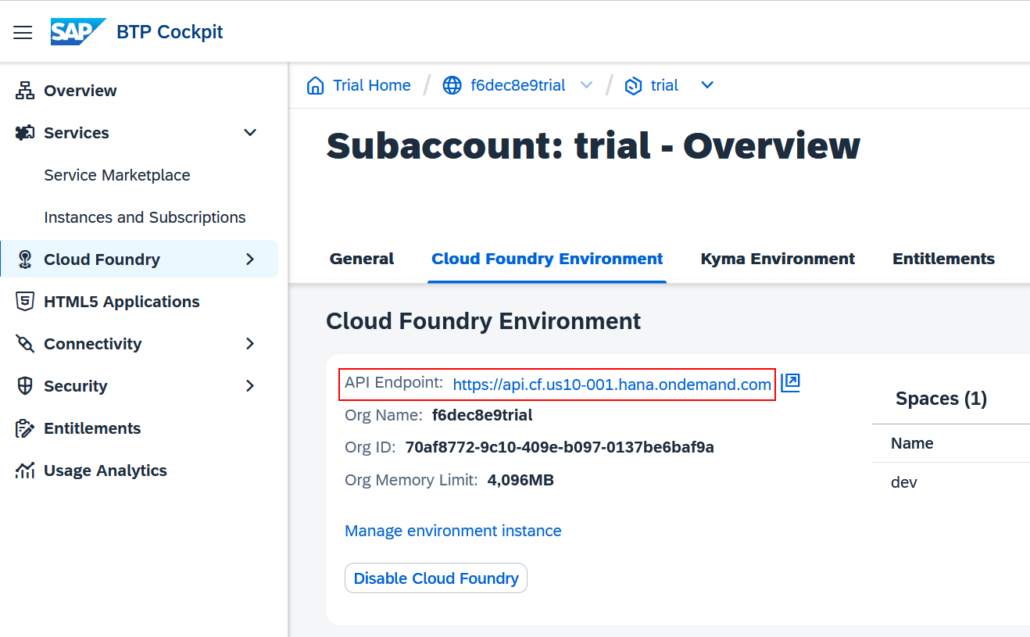Expand the Security submenu arrow
1030x637 pixels.
(250, 386)
